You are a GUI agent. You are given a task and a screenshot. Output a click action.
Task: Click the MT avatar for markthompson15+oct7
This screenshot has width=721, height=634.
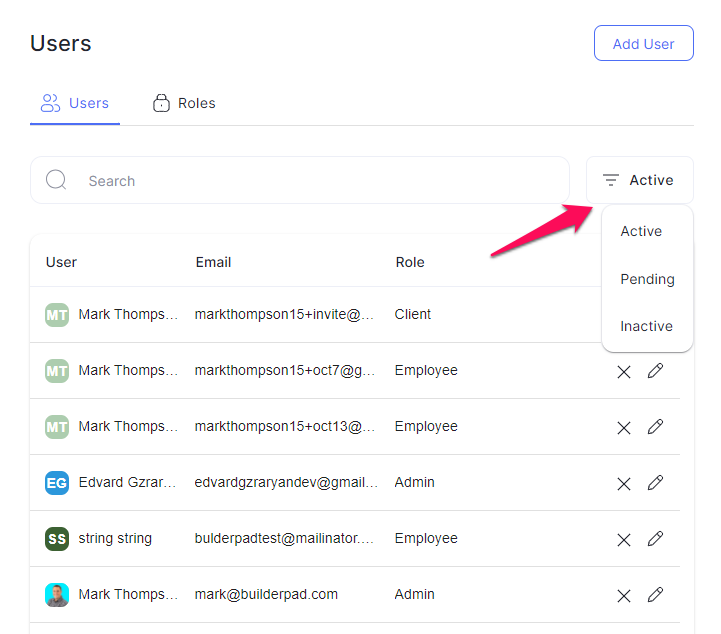(x=57, y=371)
